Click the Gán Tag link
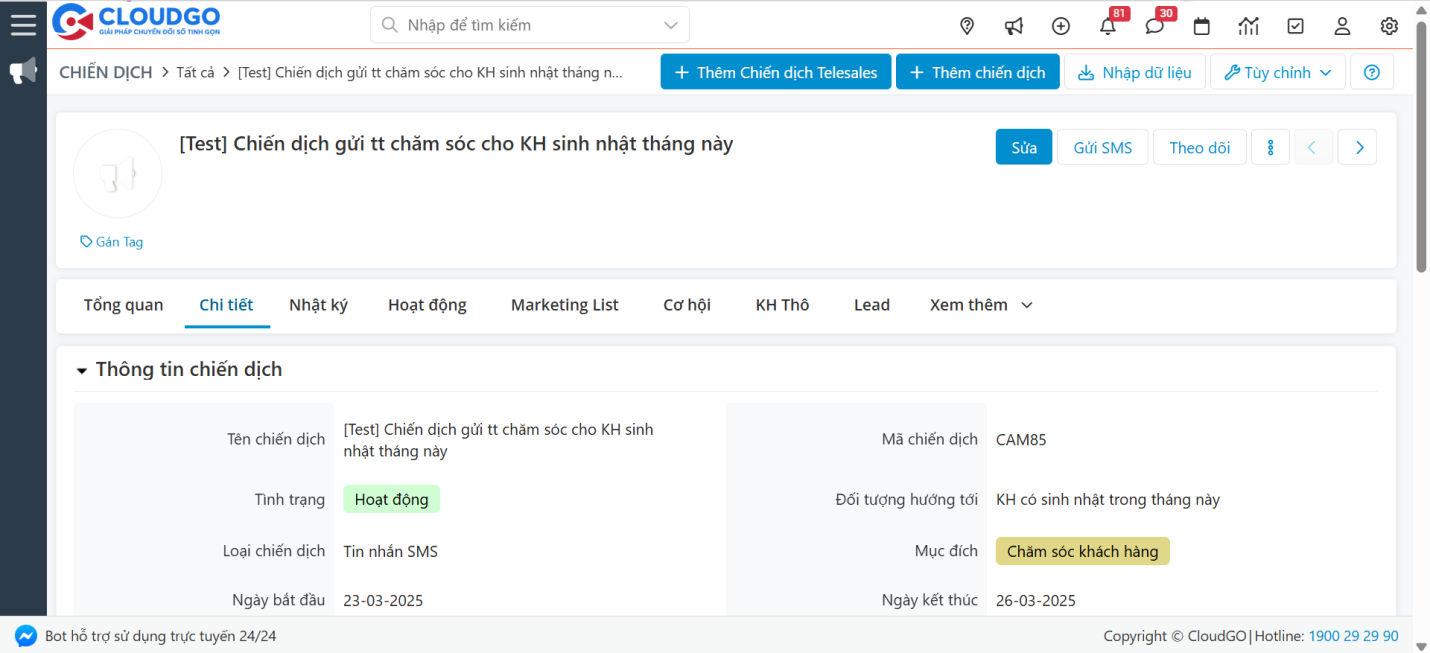This screenshot has height=653, width=1430. (112, 242)
